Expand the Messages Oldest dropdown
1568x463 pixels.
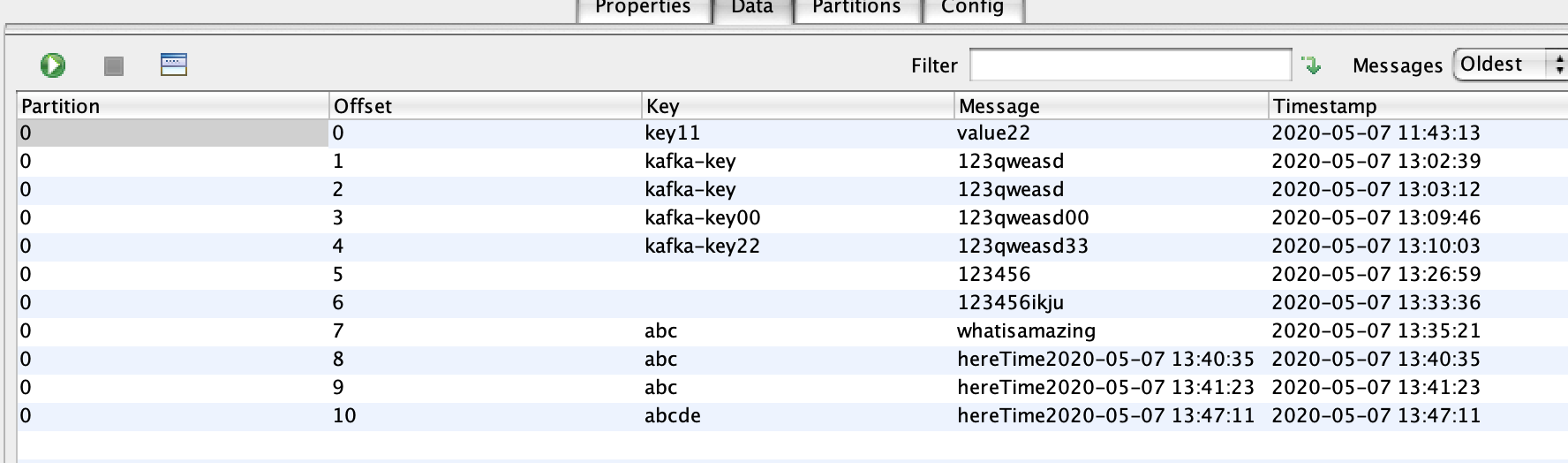[1510, 65]
